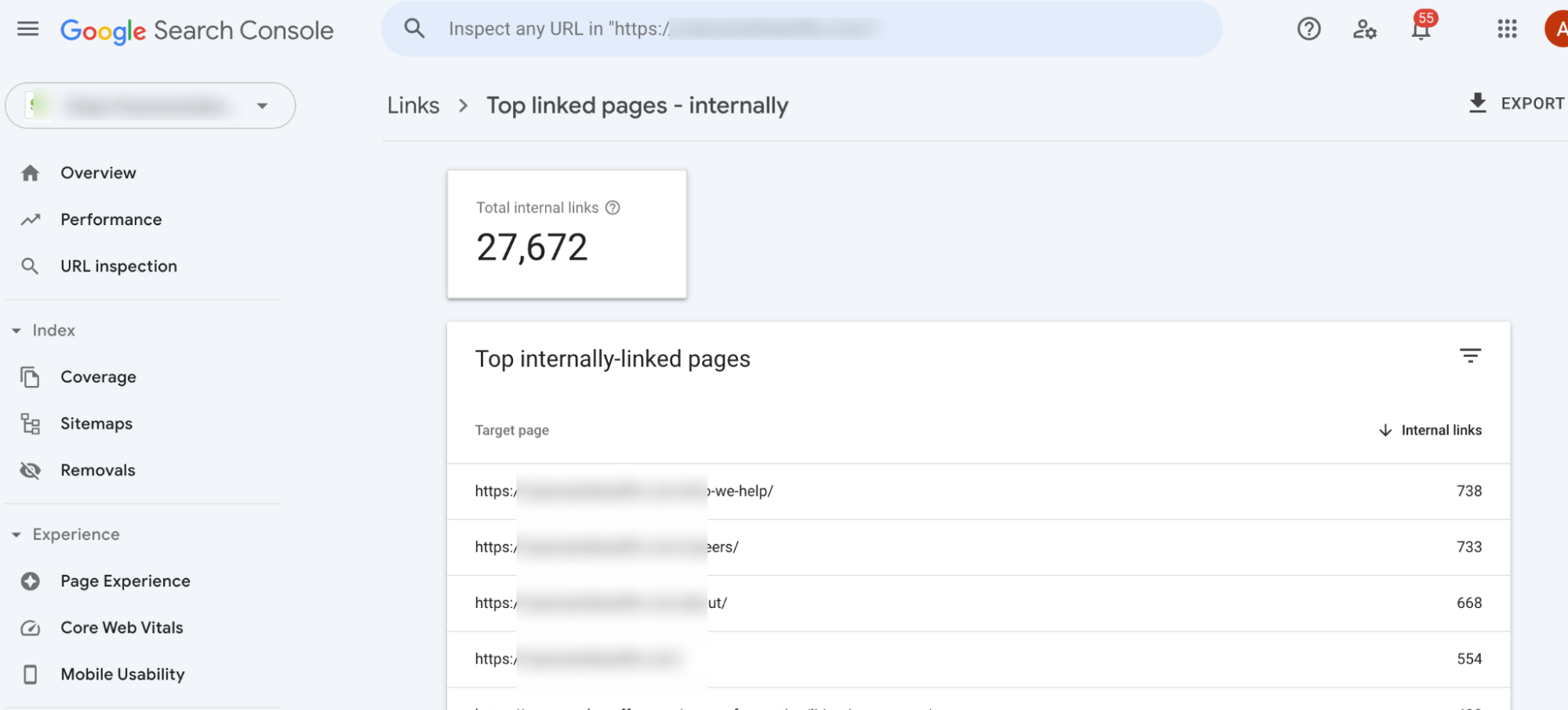The height and width of the screenshot is (710, 1568).
Task: Open URL inspection tool
Action: coord(118,266)
